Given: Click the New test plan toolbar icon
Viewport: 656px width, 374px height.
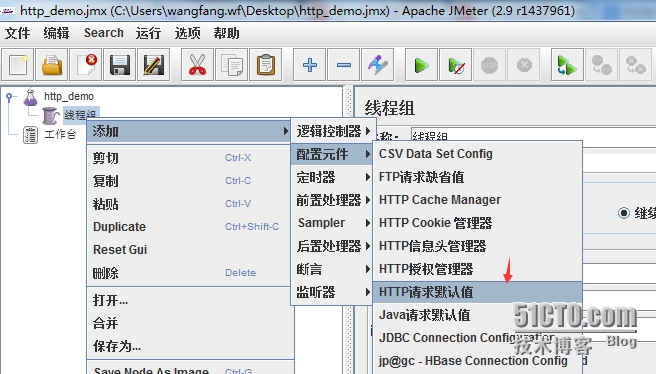Looking at the screenshot, I should click(x=18, y=65).
